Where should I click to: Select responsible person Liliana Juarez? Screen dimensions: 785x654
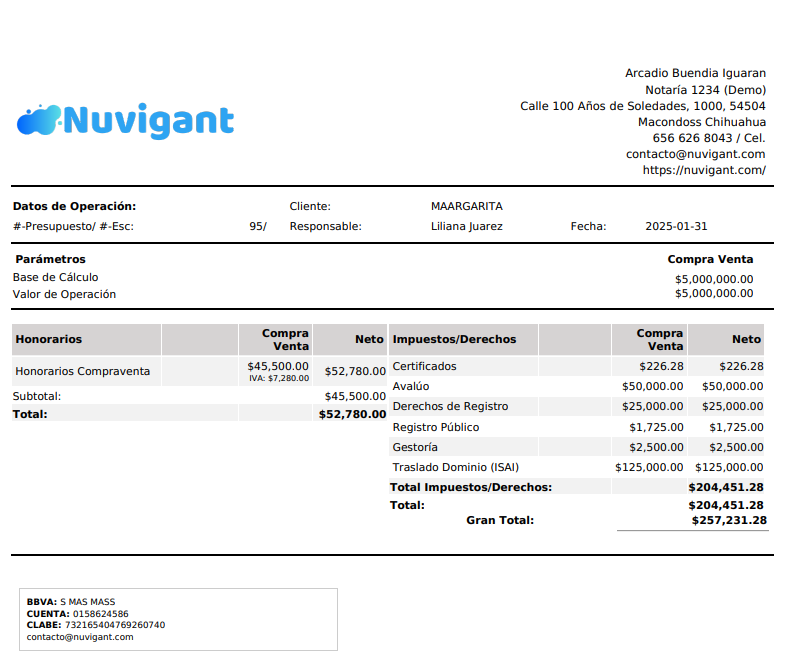point(467,226)
